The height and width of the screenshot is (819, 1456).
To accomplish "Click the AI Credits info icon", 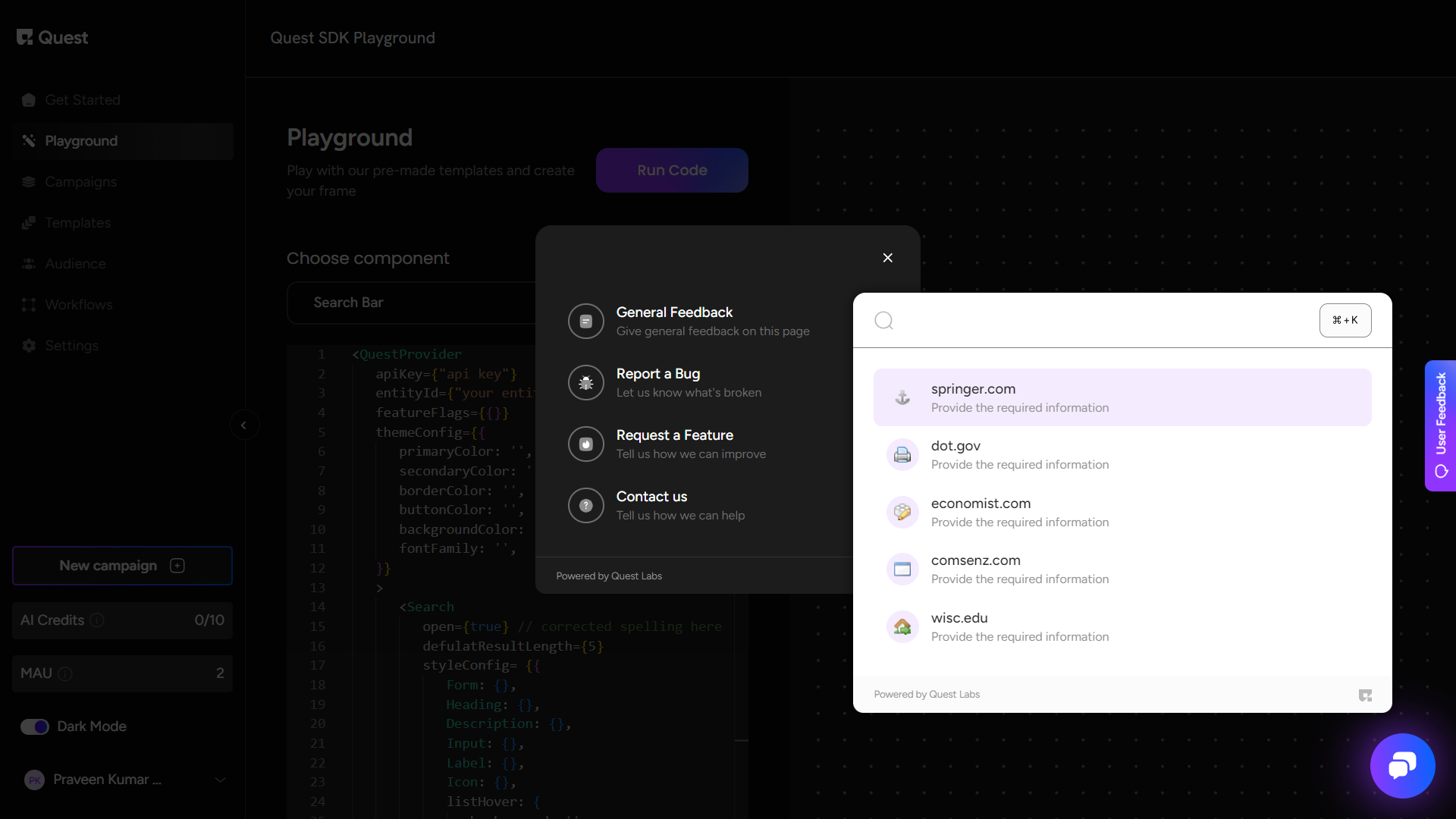I will pos(97,620).
